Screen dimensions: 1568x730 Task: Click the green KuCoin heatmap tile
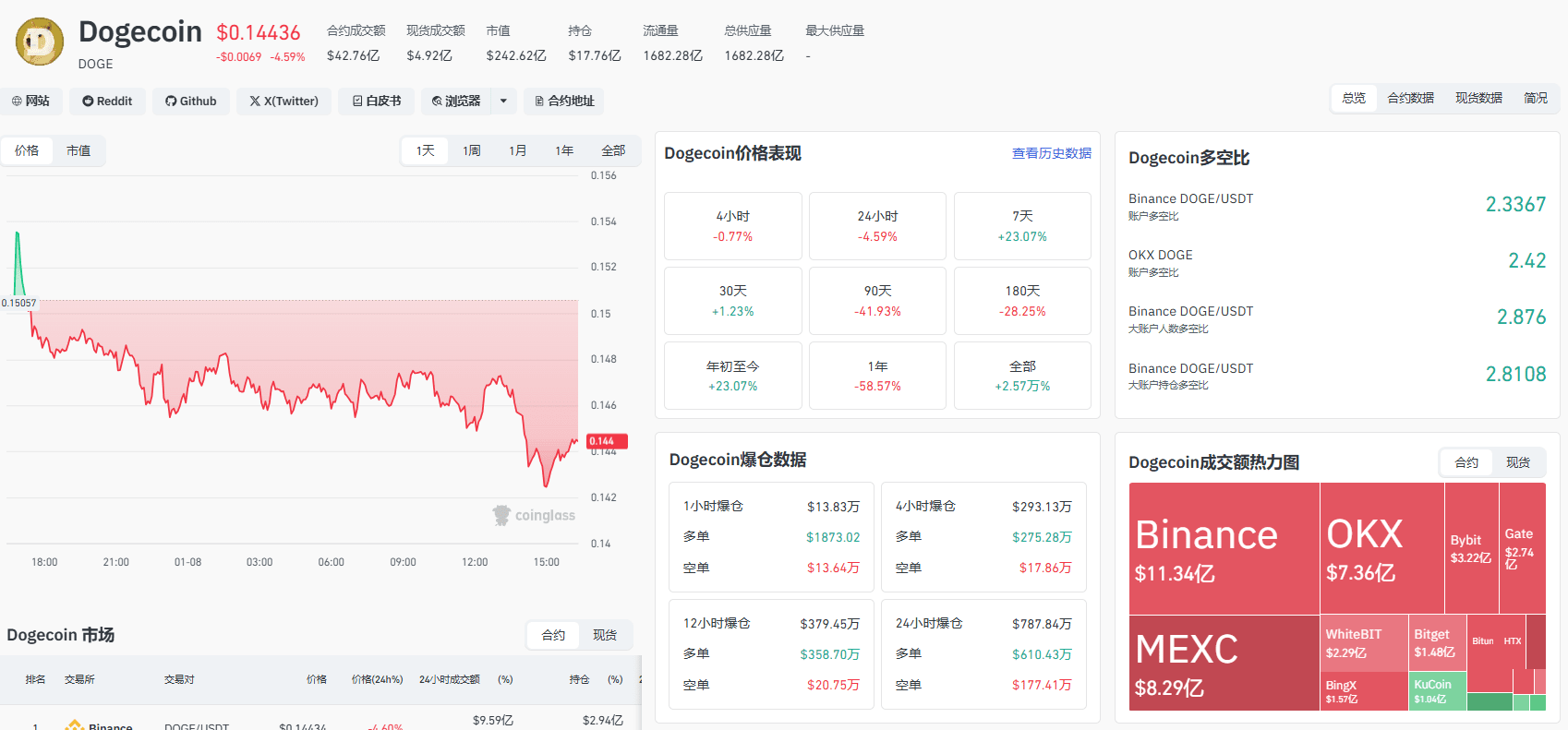click(1438, 691)
